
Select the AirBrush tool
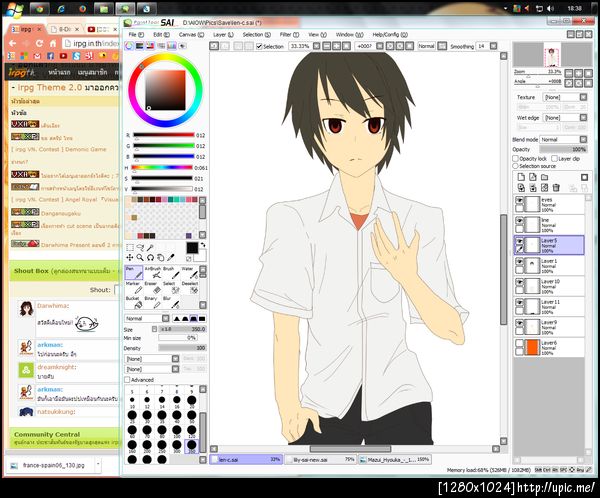[153, 273]
